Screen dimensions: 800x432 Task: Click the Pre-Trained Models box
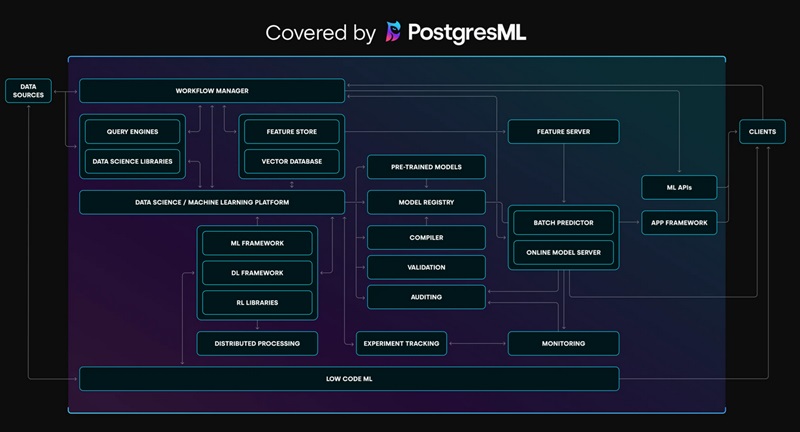[x=426, y=167]
